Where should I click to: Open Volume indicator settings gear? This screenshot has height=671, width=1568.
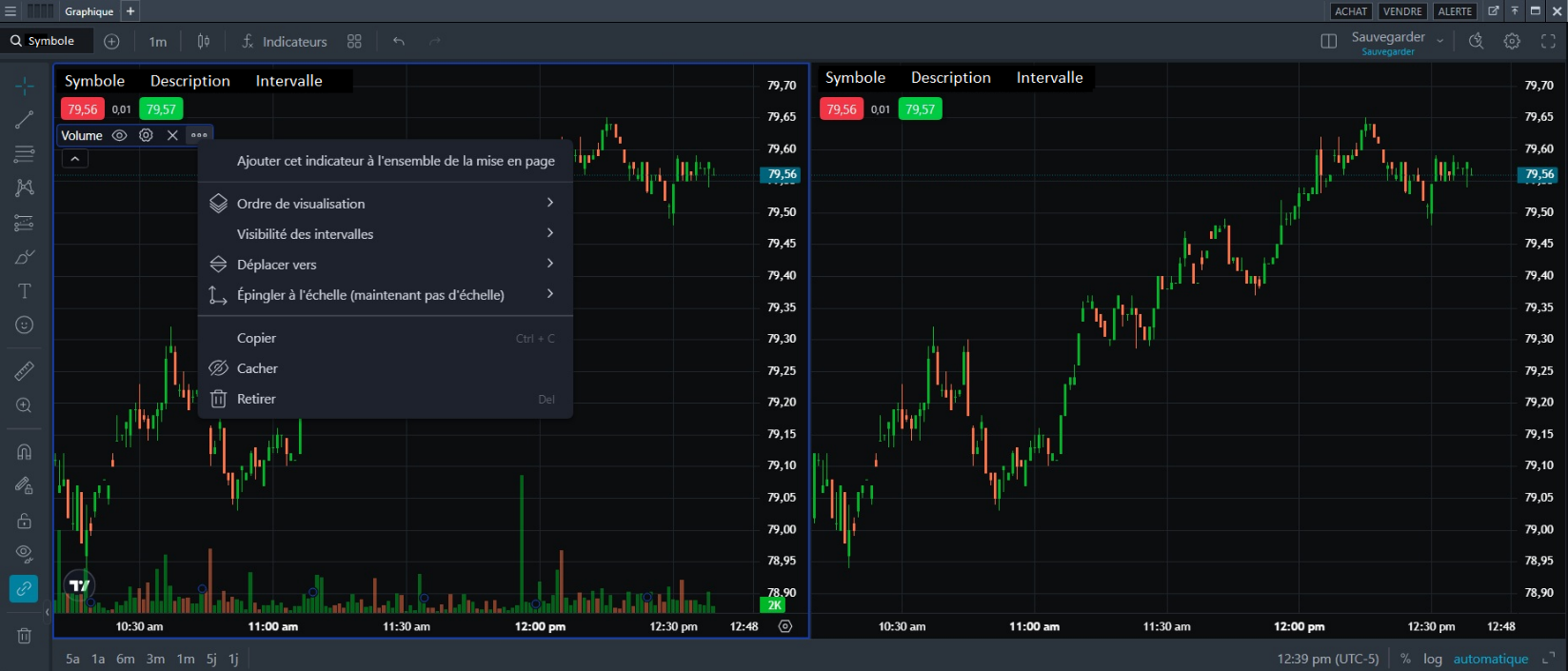coord(146,135)
